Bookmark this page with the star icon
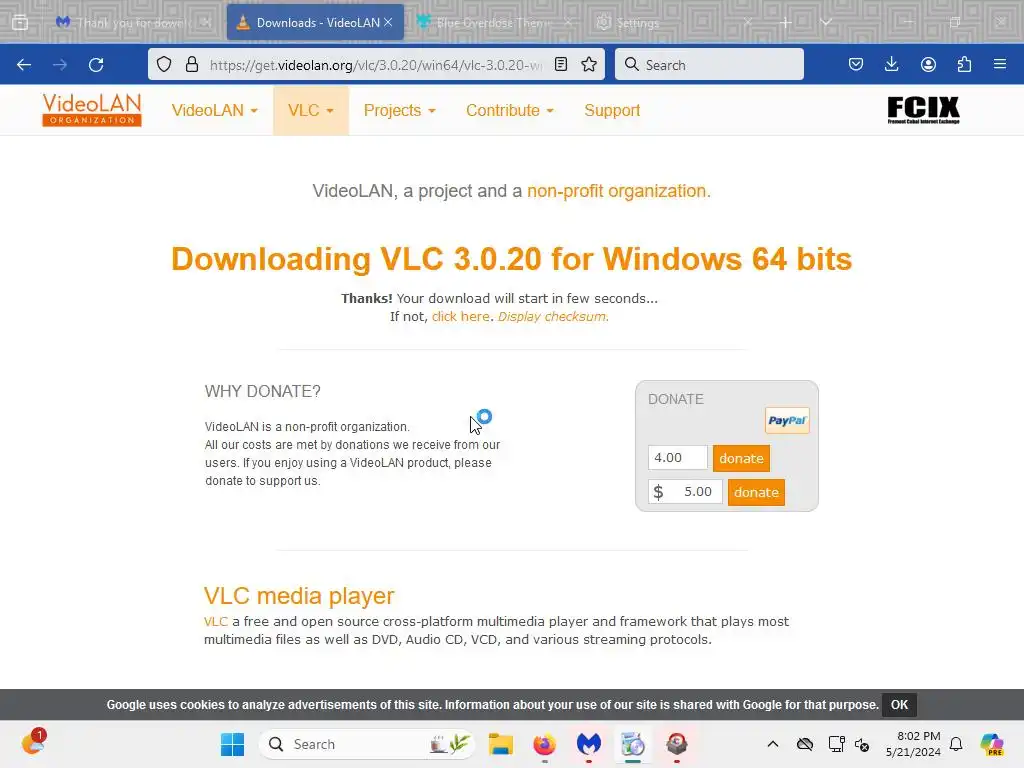Screen dimensions: 1024x768 click(x=589, y=64)
